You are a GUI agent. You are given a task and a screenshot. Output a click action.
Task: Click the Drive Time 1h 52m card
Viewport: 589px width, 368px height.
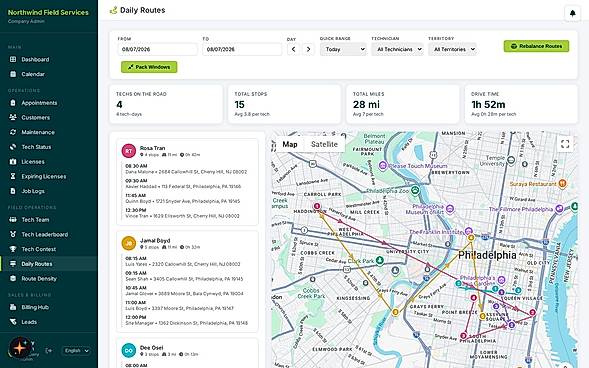521,104
